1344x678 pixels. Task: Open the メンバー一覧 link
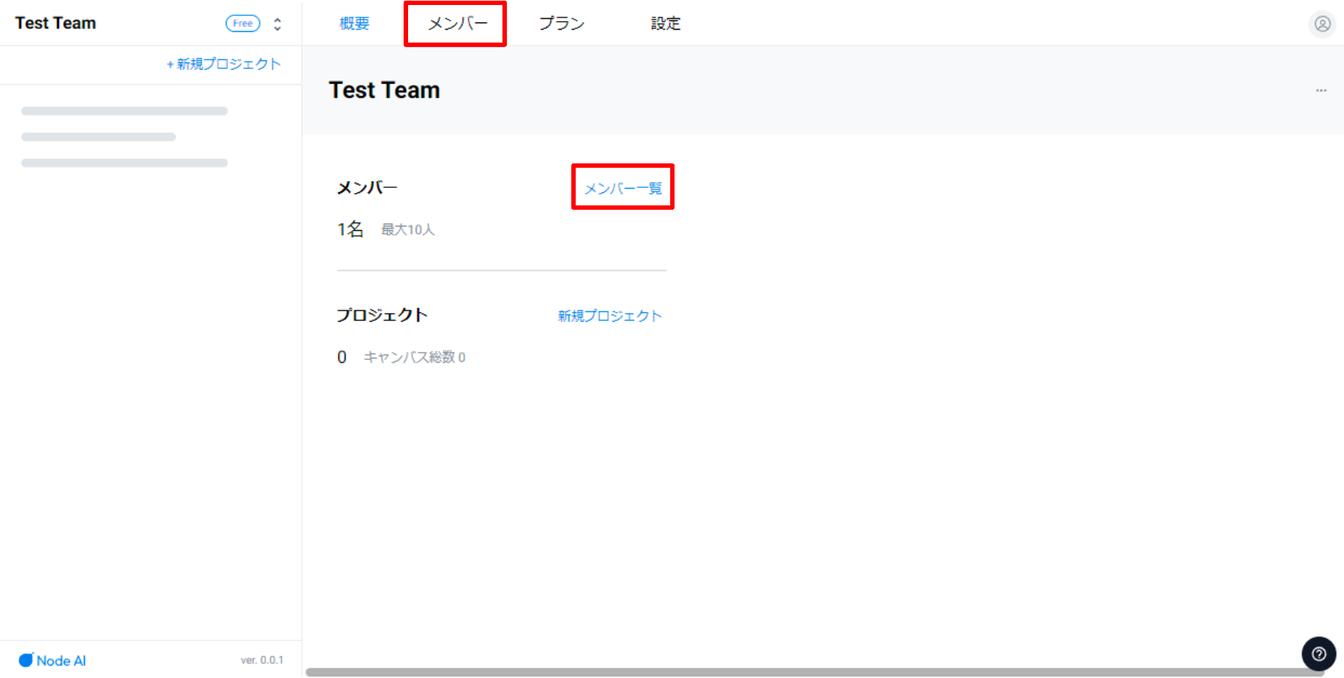(623, 188)
